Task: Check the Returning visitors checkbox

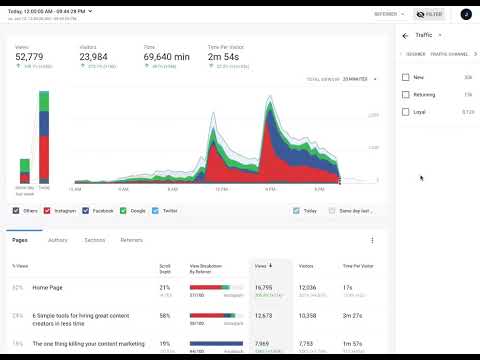Action: coord(406,95)
